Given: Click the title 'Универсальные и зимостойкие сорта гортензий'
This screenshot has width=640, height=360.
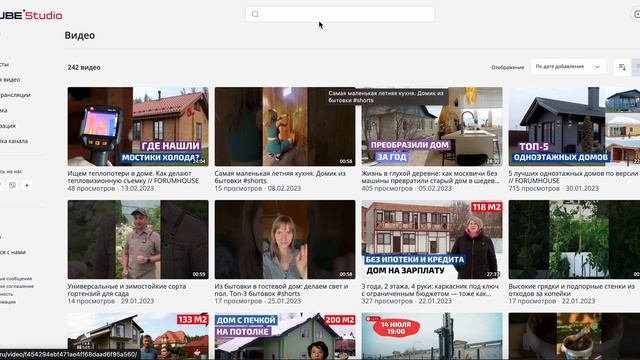Looking at the screenshot, I should (127, 290).
